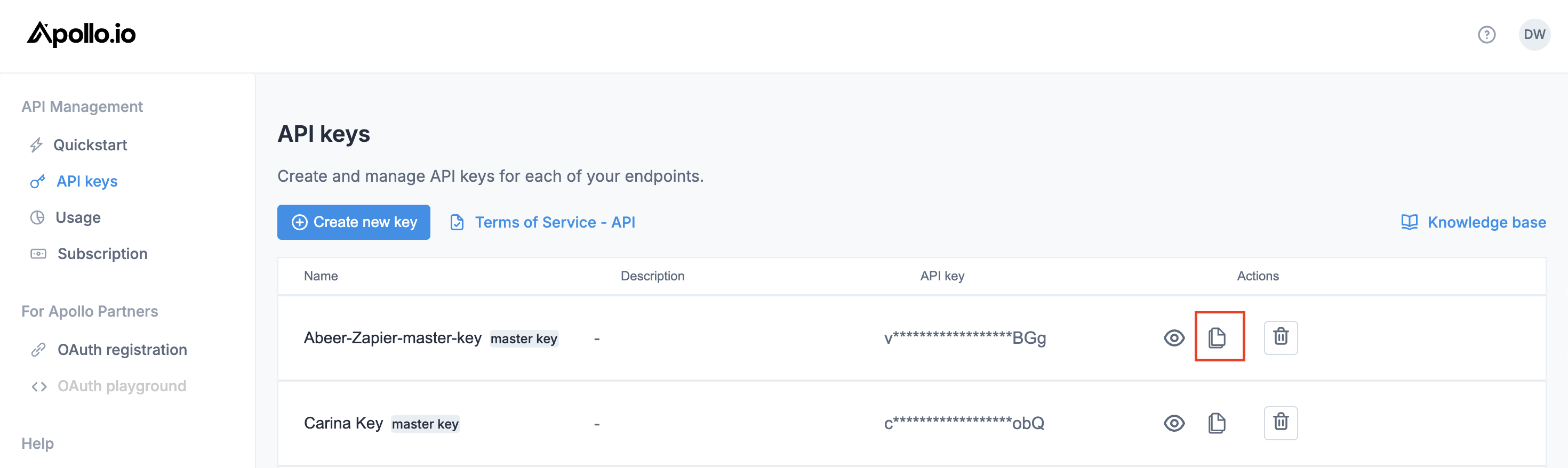Delete the Carina Key
Viewport: 1568px width, 468px height.
(1281, 423)
